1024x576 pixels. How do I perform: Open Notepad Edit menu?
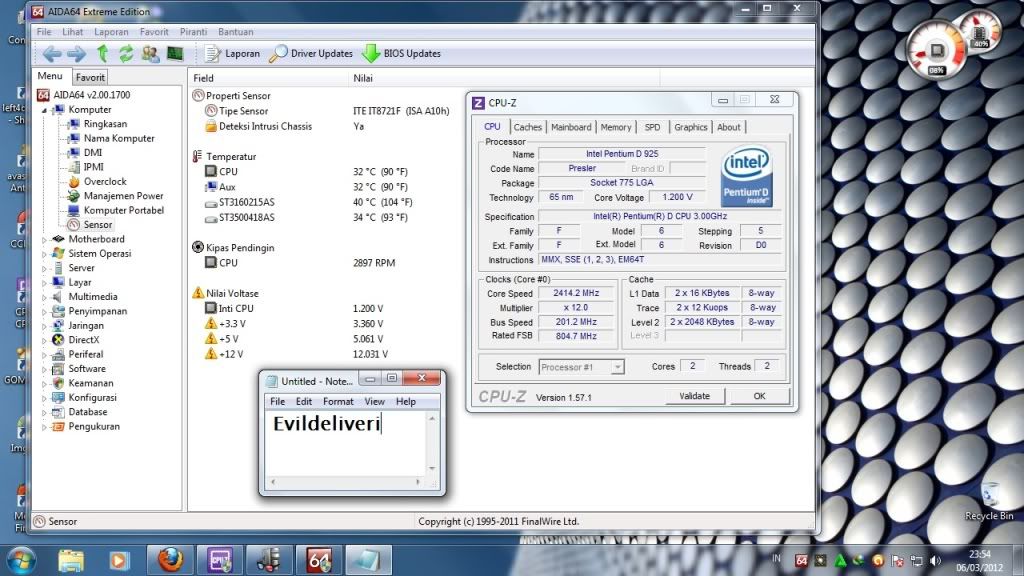[x=304, y=402]
